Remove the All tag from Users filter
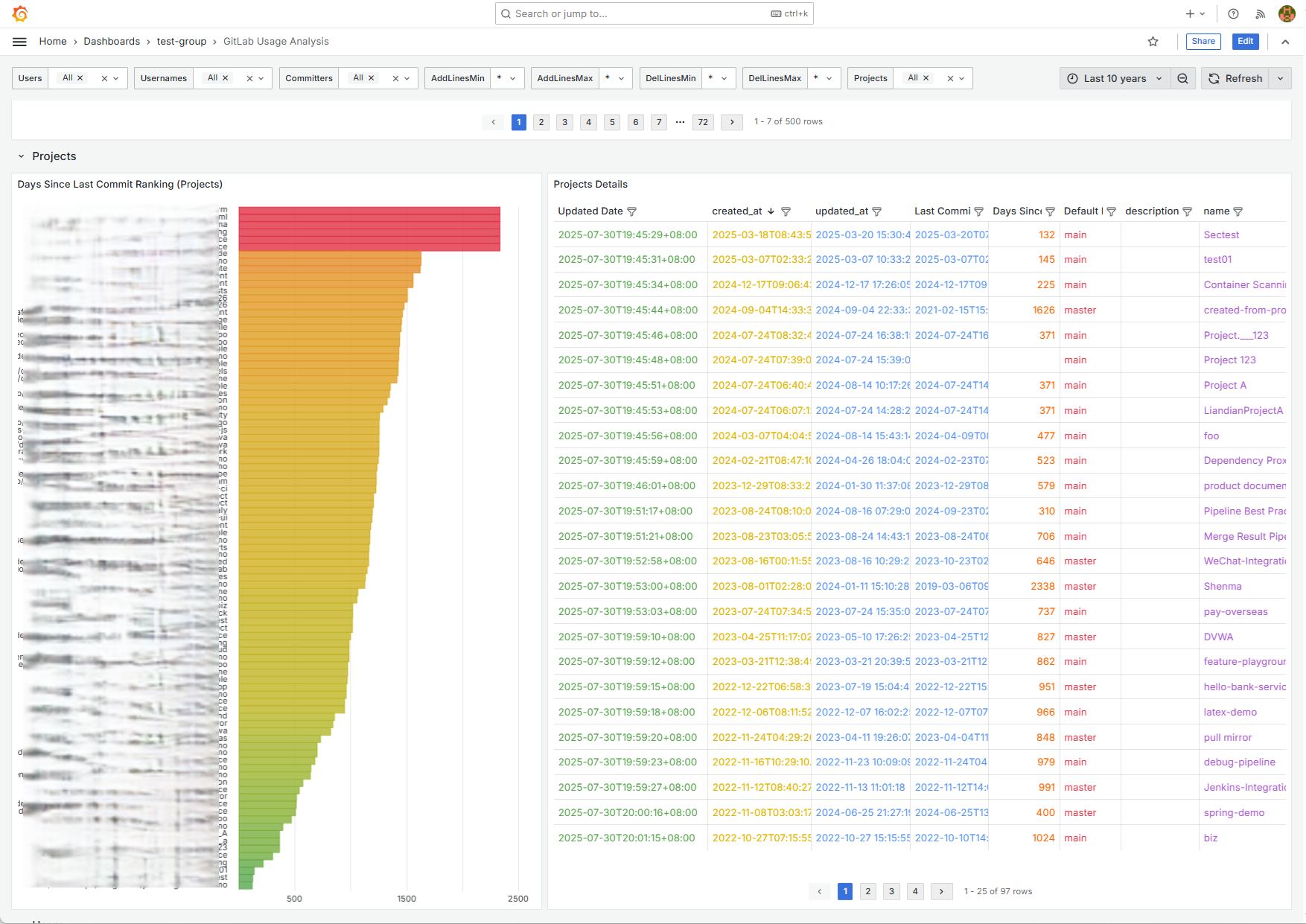Image resolution: width=1306 pixels, height=924 pixels. click(80, 78)
